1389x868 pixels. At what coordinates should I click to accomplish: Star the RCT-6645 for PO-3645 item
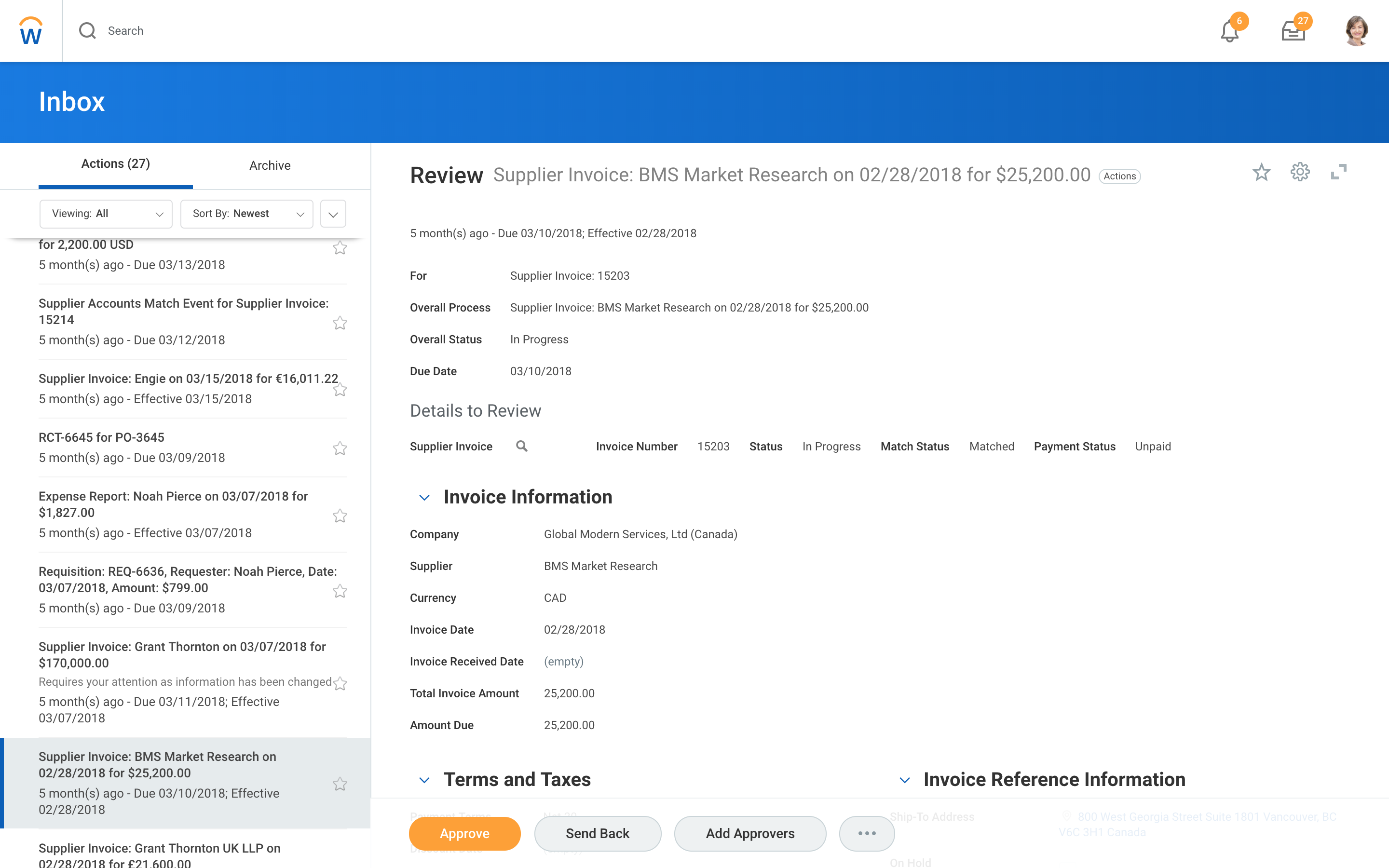340,448
